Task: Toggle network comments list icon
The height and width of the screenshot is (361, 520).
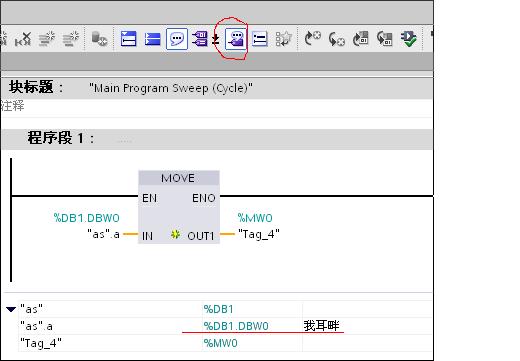Action: tap(260, 39)
